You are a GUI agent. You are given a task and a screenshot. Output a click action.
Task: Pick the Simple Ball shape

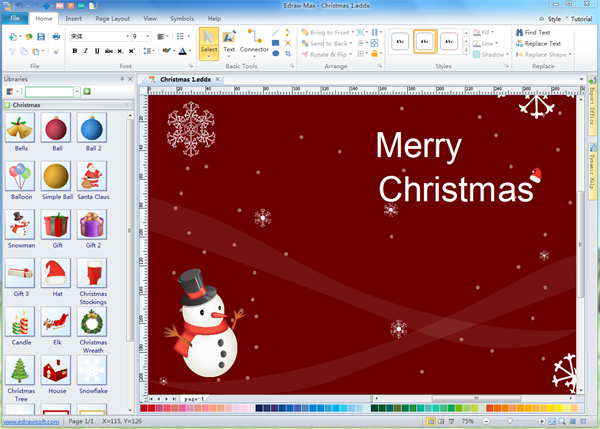click(56, 176)
